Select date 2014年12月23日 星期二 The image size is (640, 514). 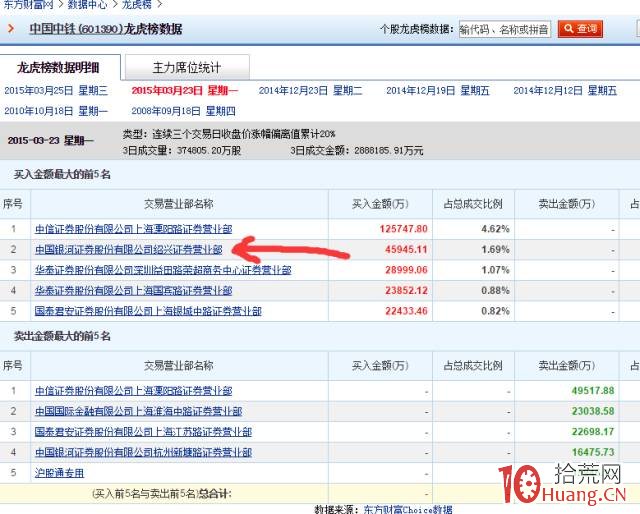click(311, 90)
